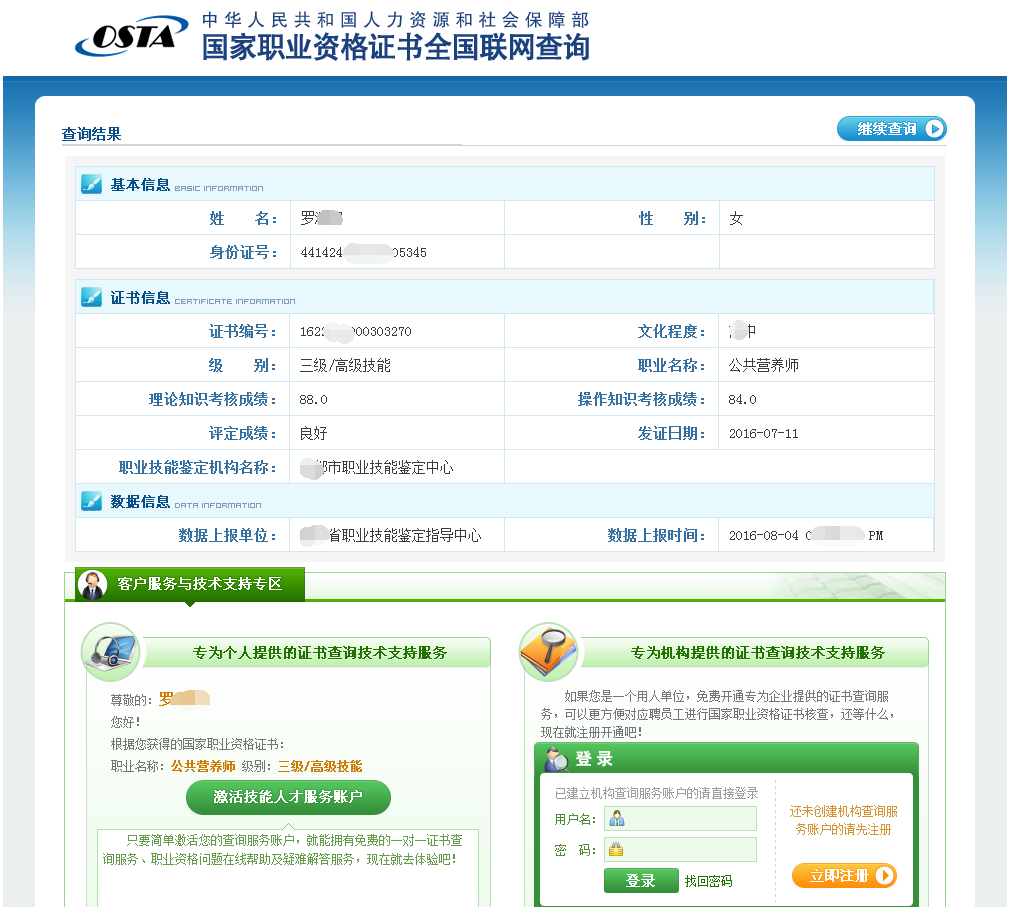Click the 激活技能人才服务账户 button
The width and height of the screenshot is (1012, 907).
tap(288, 797)
